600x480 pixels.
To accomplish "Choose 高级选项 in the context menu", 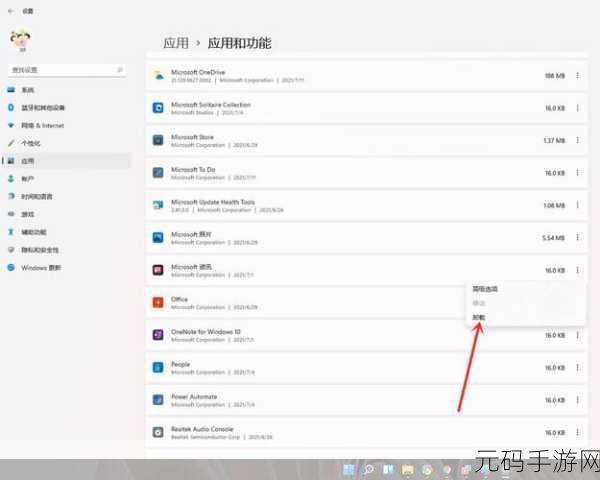I will pos(485,289).
